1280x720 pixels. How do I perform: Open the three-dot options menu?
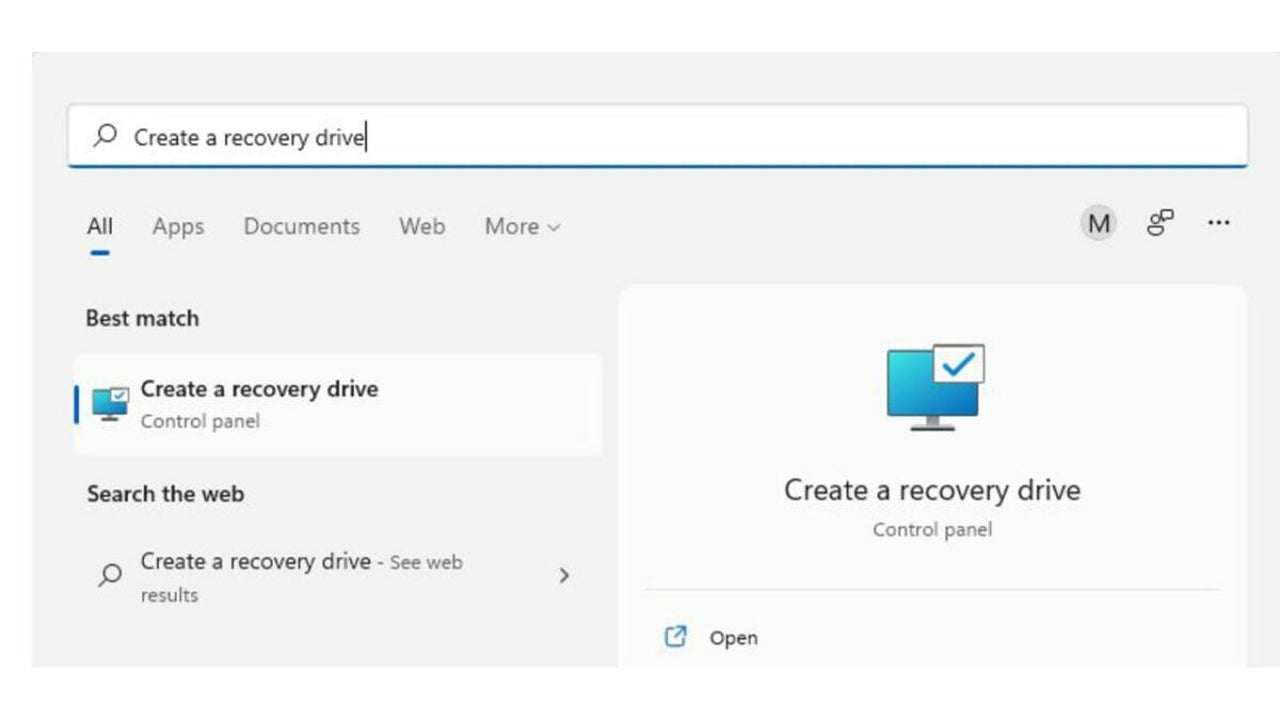(x=1218, y=223)
